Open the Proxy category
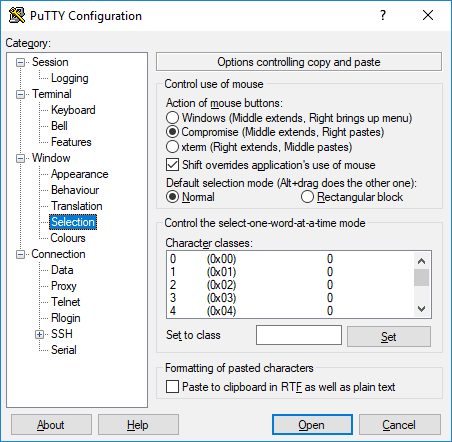452x442 pixels. 64,286
